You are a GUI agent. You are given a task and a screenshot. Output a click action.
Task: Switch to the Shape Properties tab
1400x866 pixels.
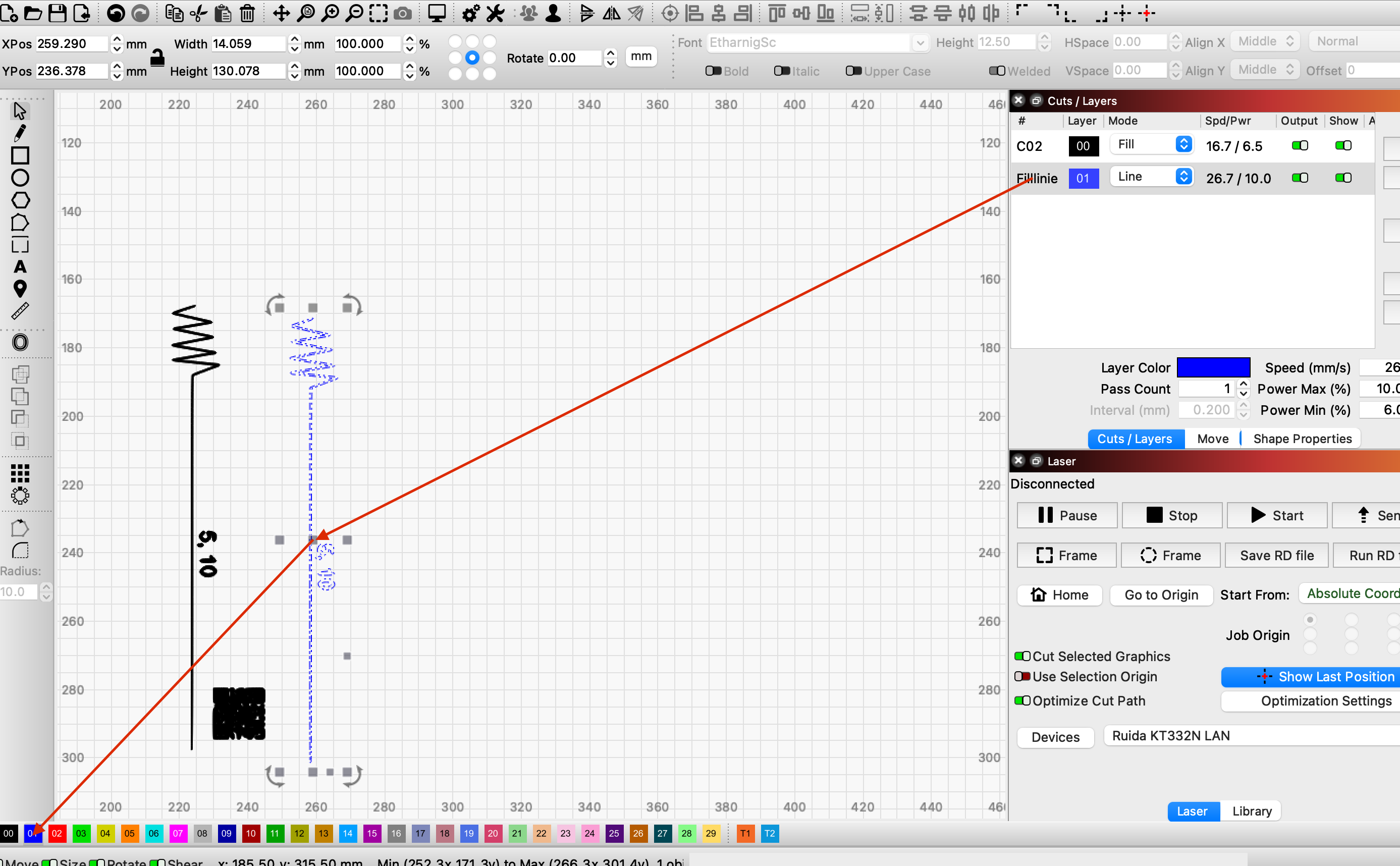[1302, 438]
